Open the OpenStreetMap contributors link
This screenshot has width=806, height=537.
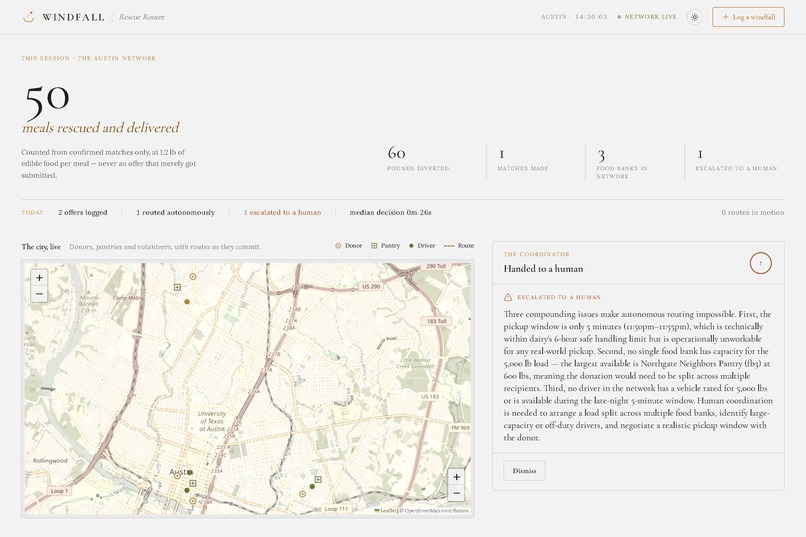(436, 511)
